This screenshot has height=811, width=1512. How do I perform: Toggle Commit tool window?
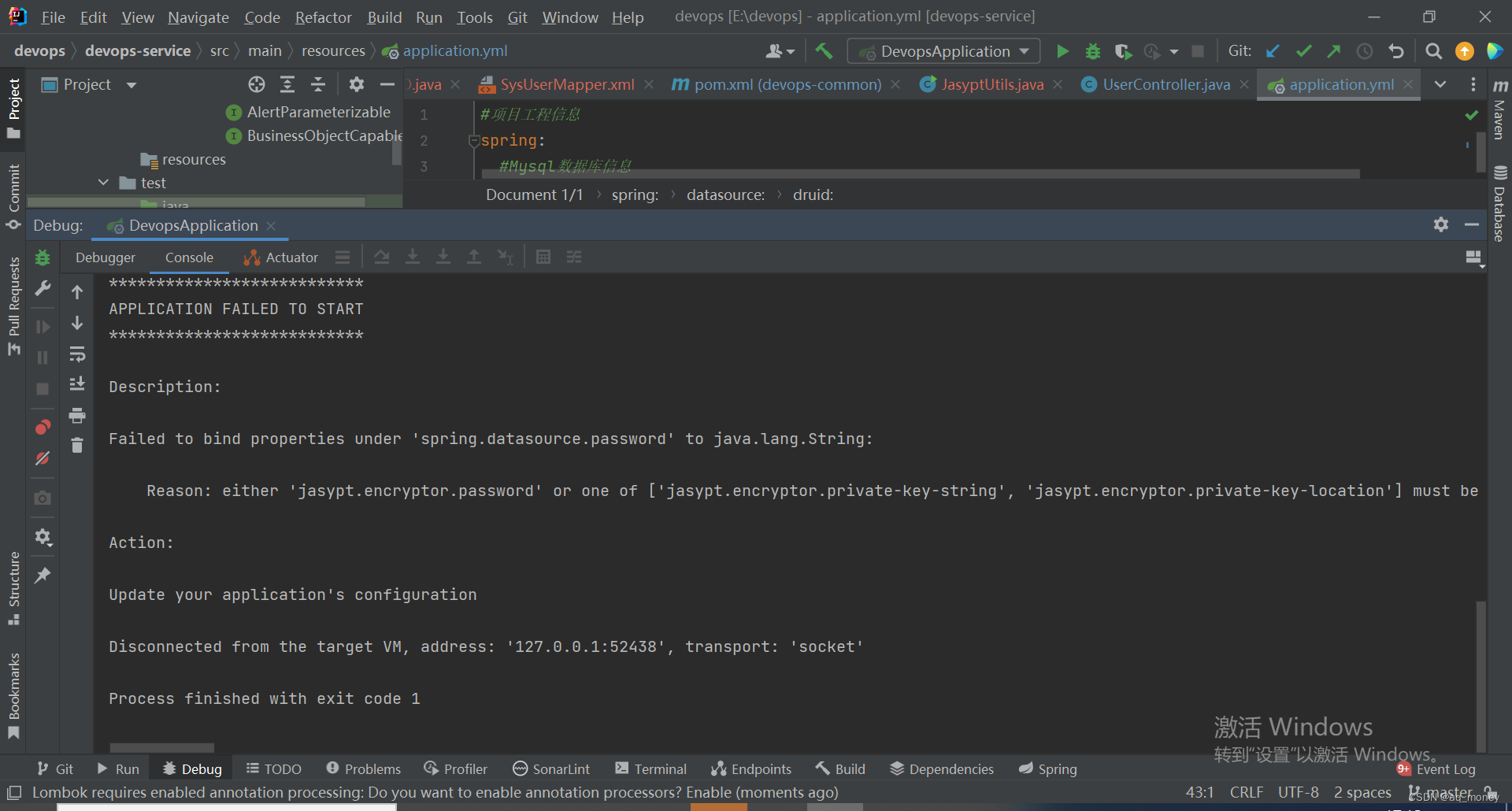pos(13,197)
